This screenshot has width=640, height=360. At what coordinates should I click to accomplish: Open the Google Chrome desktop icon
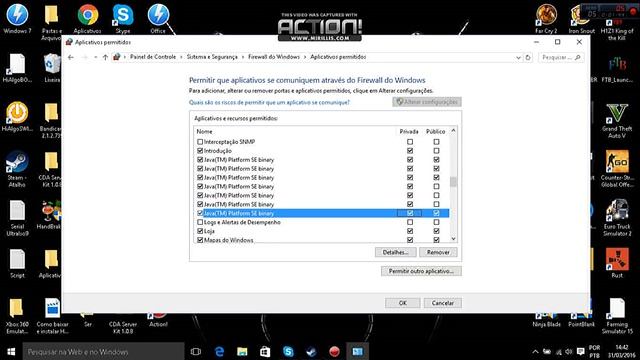click(87, 19)
